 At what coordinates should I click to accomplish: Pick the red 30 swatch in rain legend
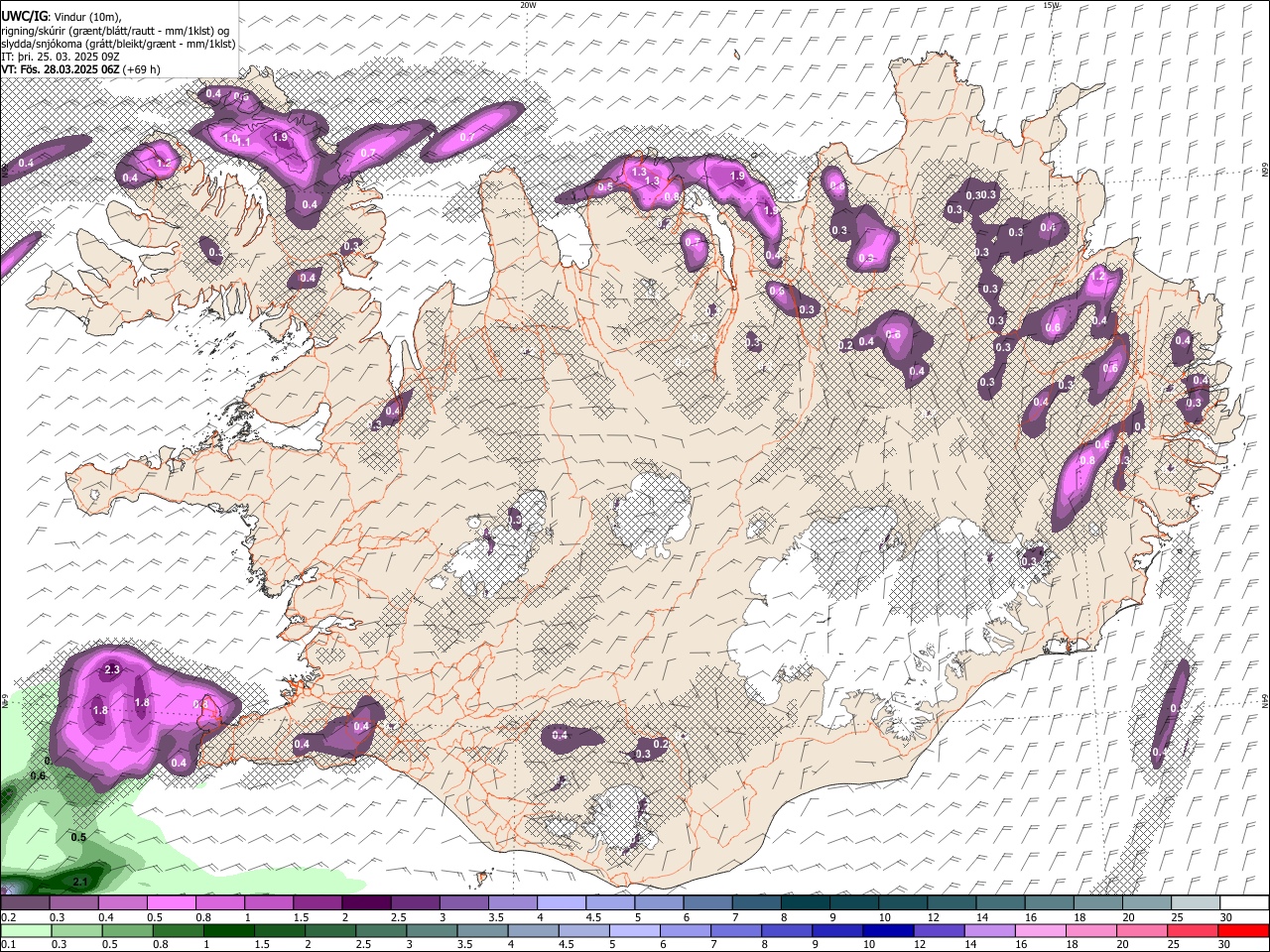pyautogui.click(x=1243, y=931)
